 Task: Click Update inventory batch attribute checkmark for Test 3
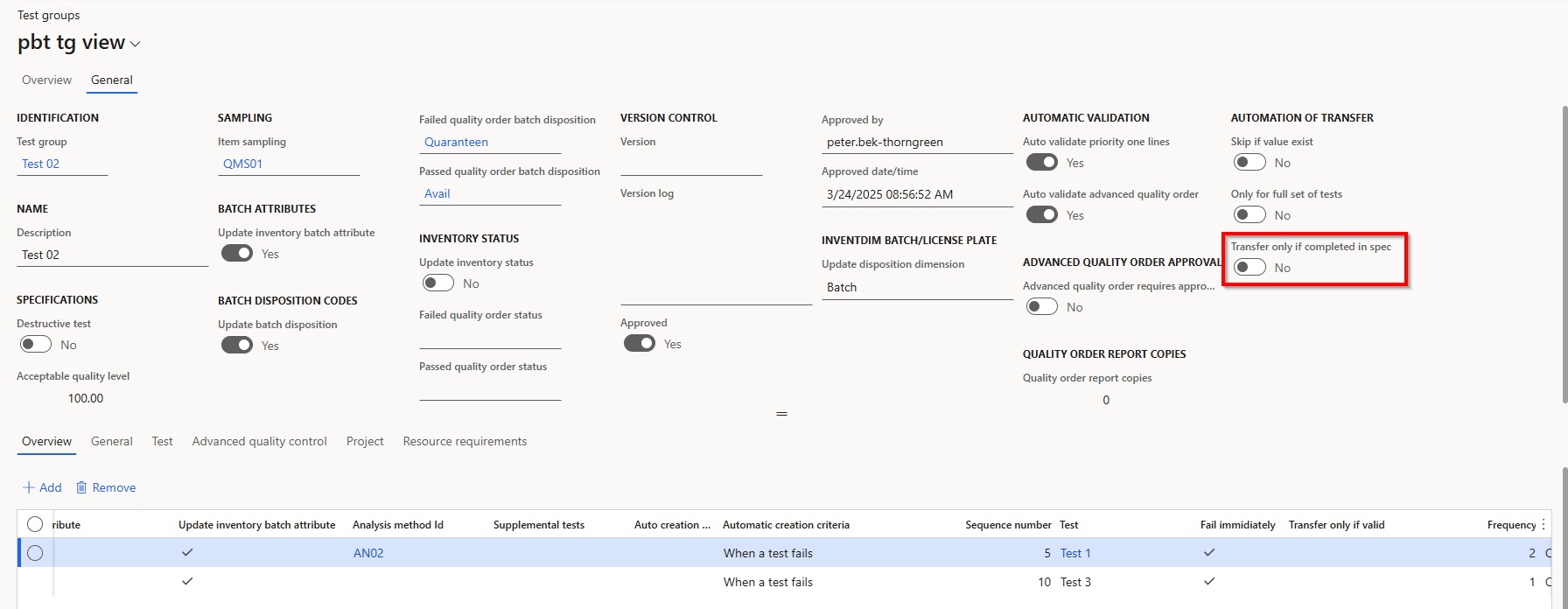click(x=187, y=582)
